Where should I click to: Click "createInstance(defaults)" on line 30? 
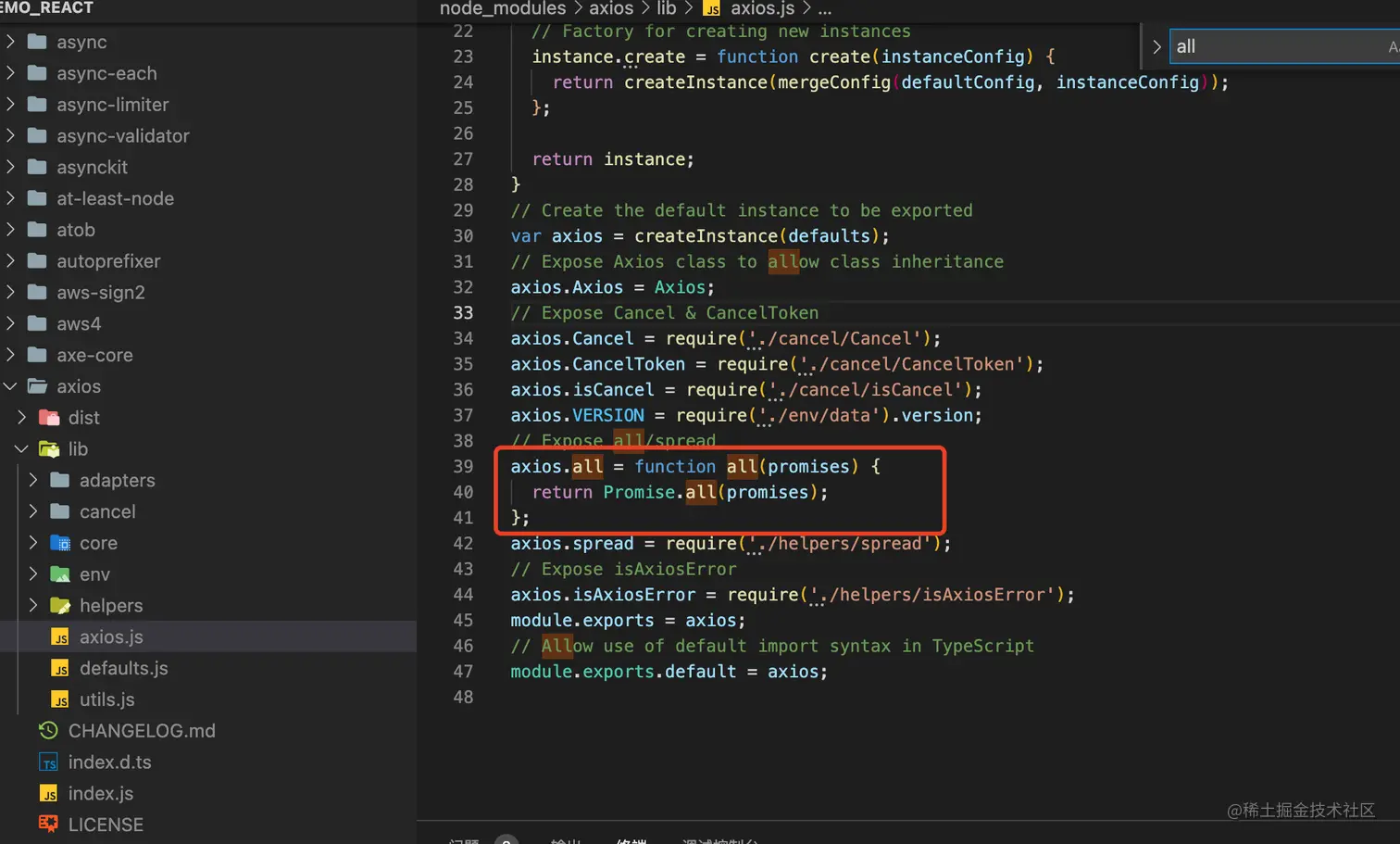(756, 236)
